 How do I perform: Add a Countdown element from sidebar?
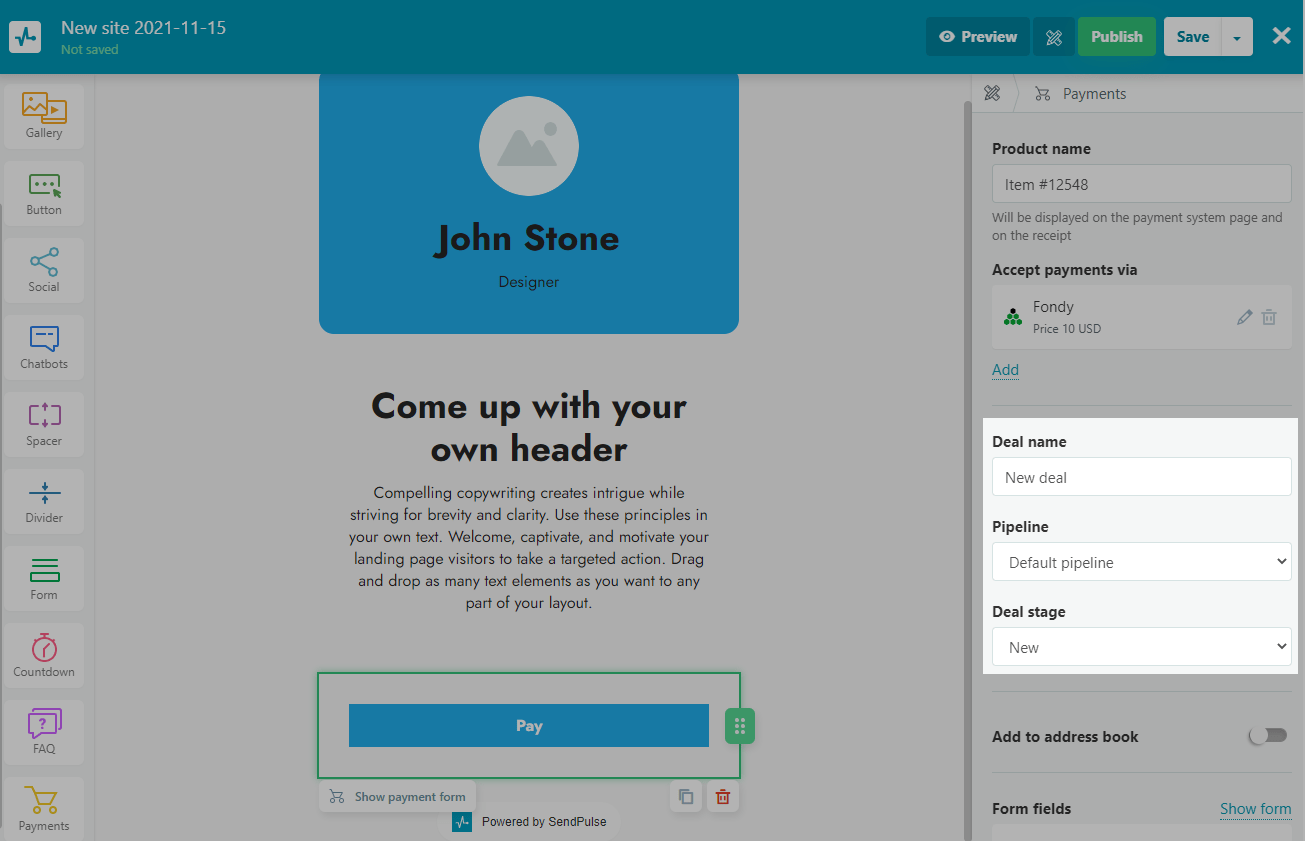coord(44,655)
